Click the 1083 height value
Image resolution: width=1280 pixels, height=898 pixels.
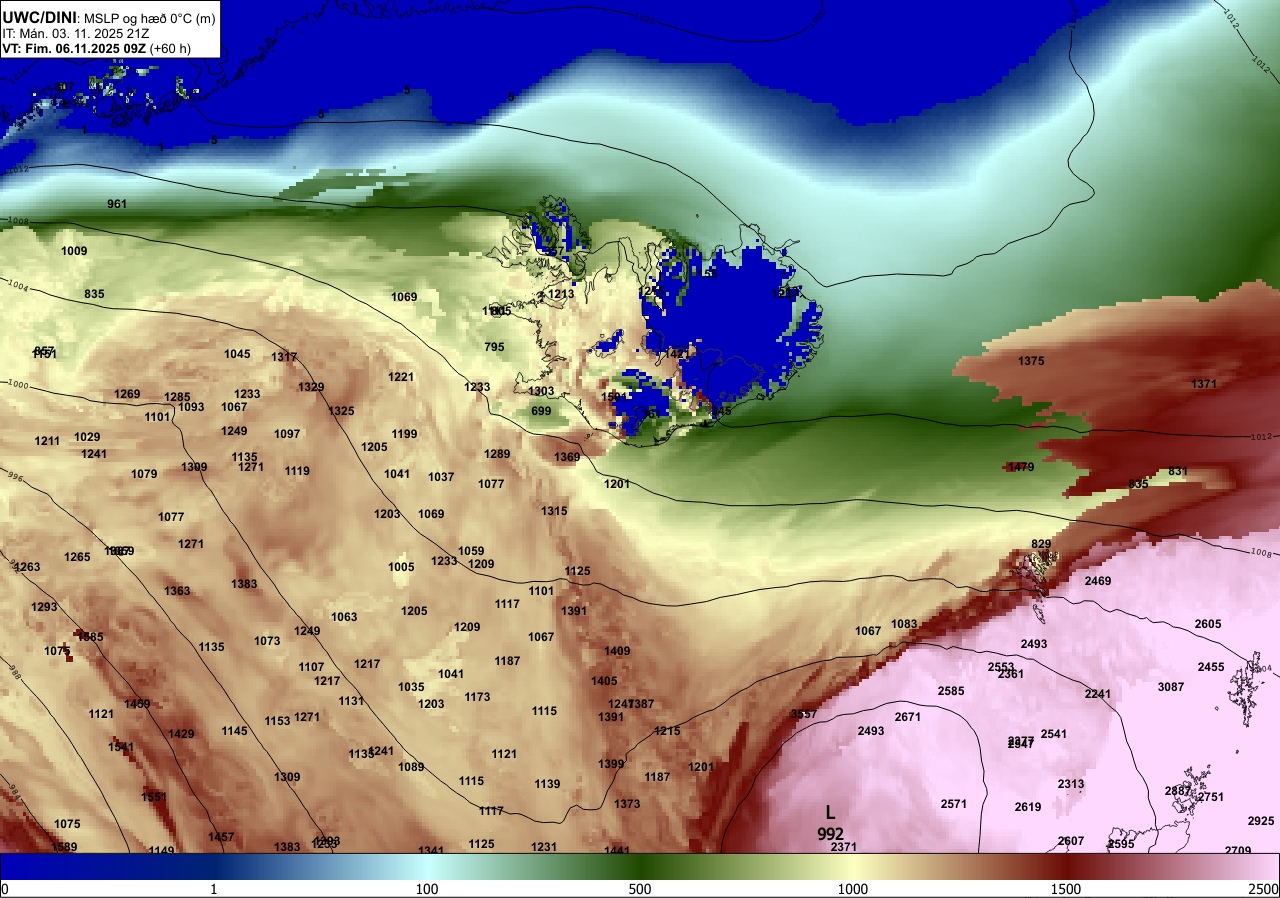click(x=904, y=624)
